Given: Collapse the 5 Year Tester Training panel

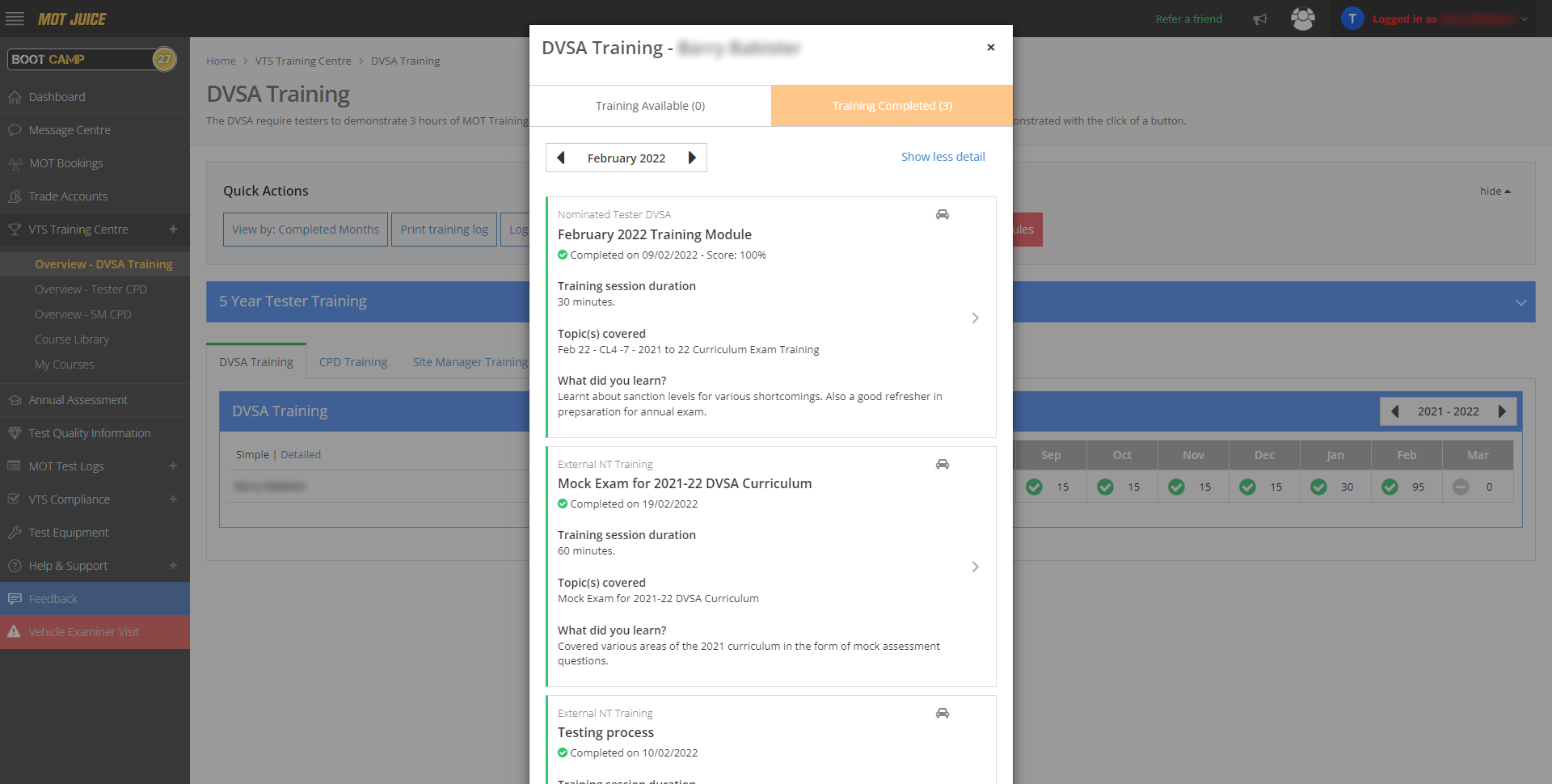Looking at the screenshot, I should pos(1520,302).
